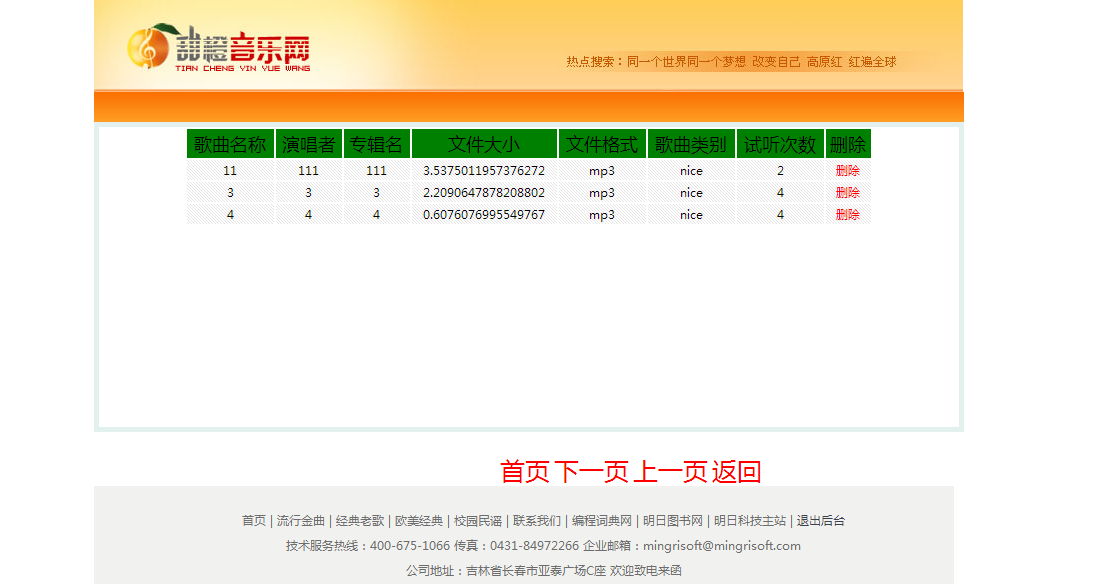Click the 专辑名 column header
Viewport: 1098px width, 584px height.
pos(376,144)
